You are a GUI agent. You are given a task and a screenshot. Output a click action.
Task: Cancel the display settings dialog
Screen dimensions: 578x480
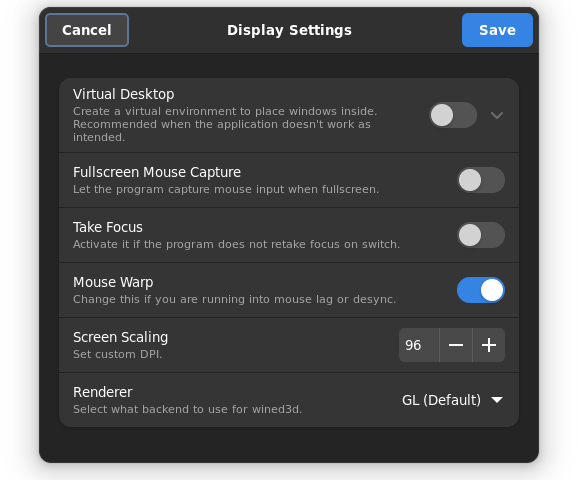87,30
